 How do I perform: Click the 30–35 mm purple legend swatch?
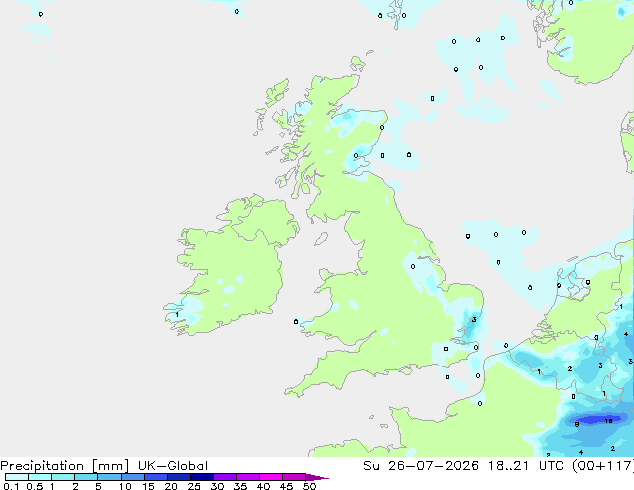pyautogui.click(x=224, y=477)
